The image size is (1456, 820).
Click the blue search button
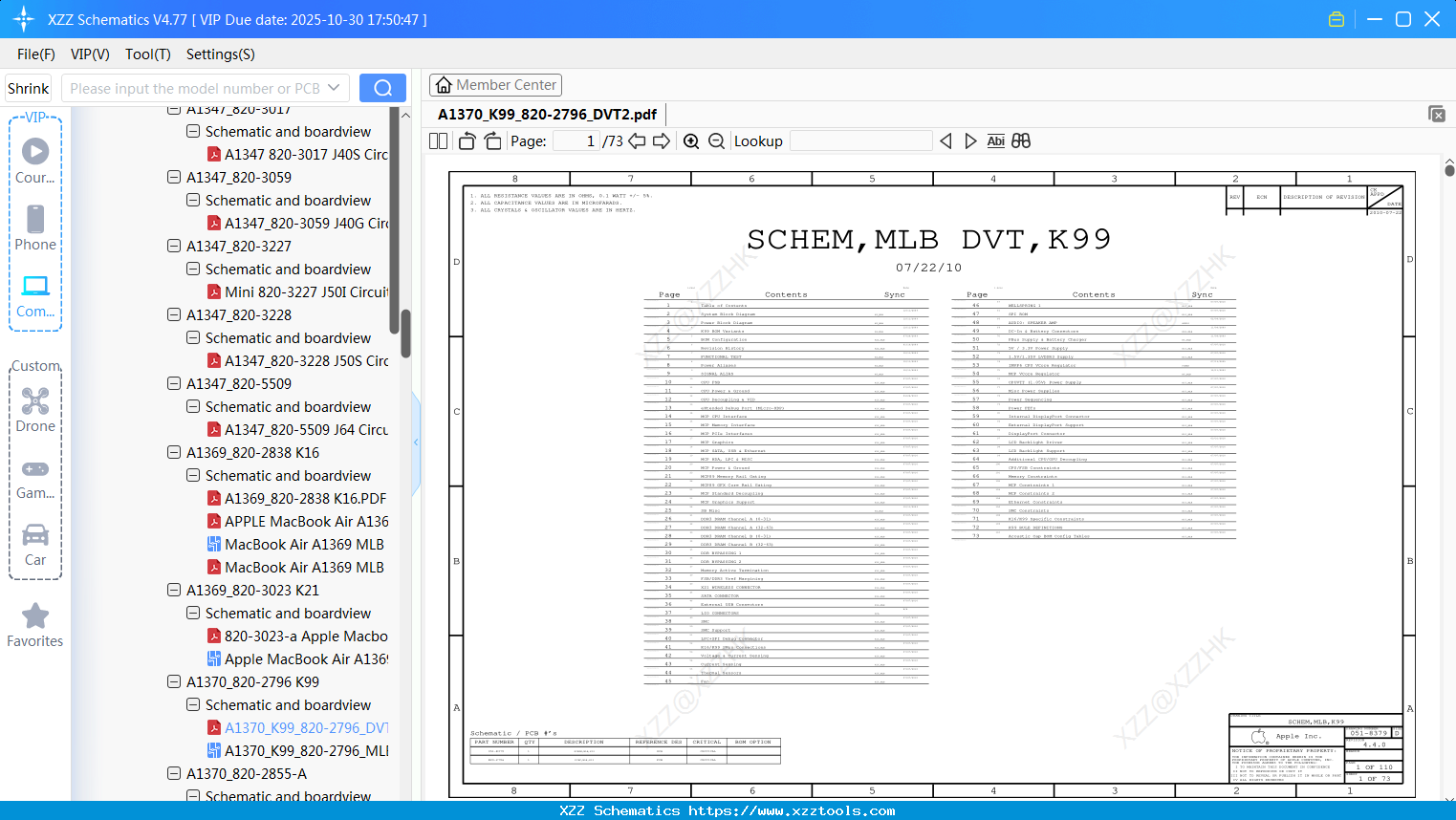coord(382,88)
